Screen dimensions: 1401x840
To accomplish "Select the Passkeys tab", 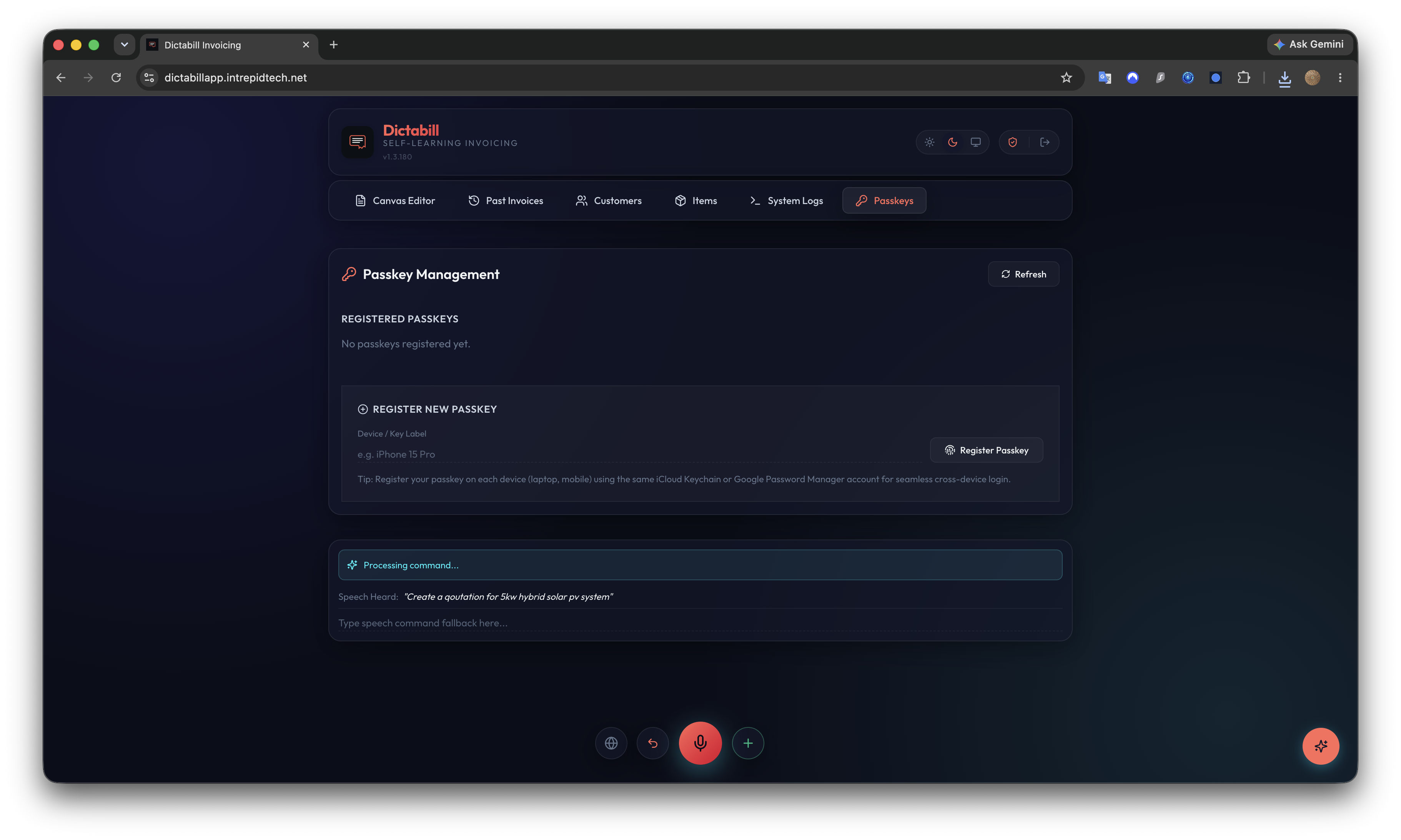I will [x=884, y=200].
